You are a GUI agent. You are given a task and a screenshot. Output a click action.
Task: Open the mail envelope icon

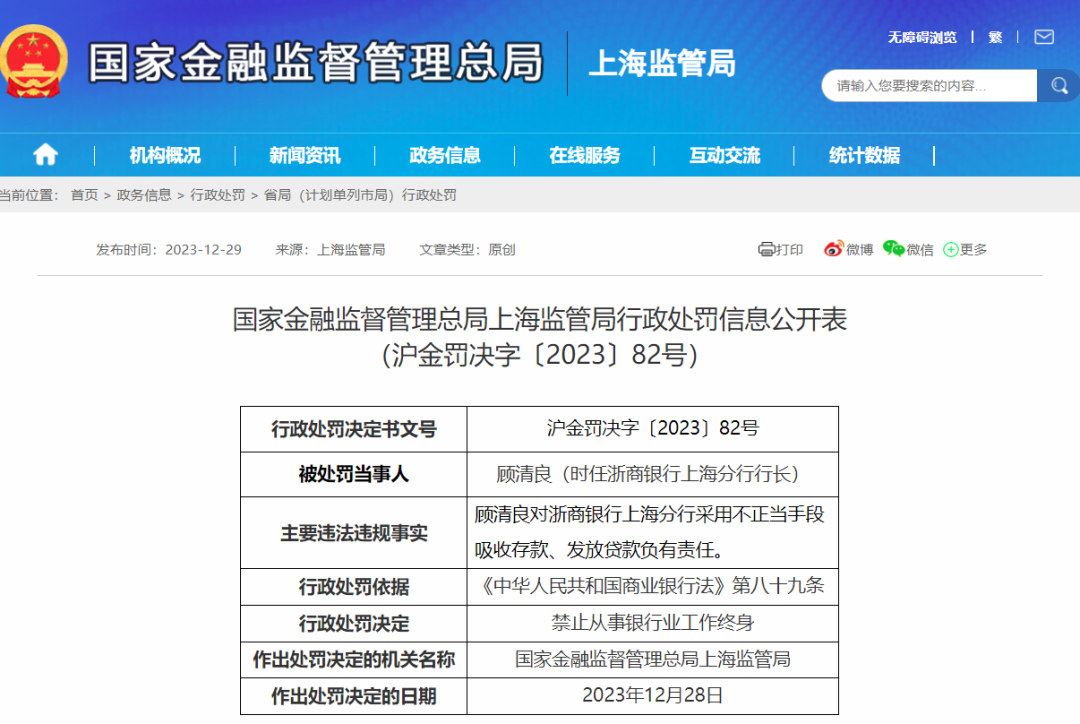[1044, 37]
